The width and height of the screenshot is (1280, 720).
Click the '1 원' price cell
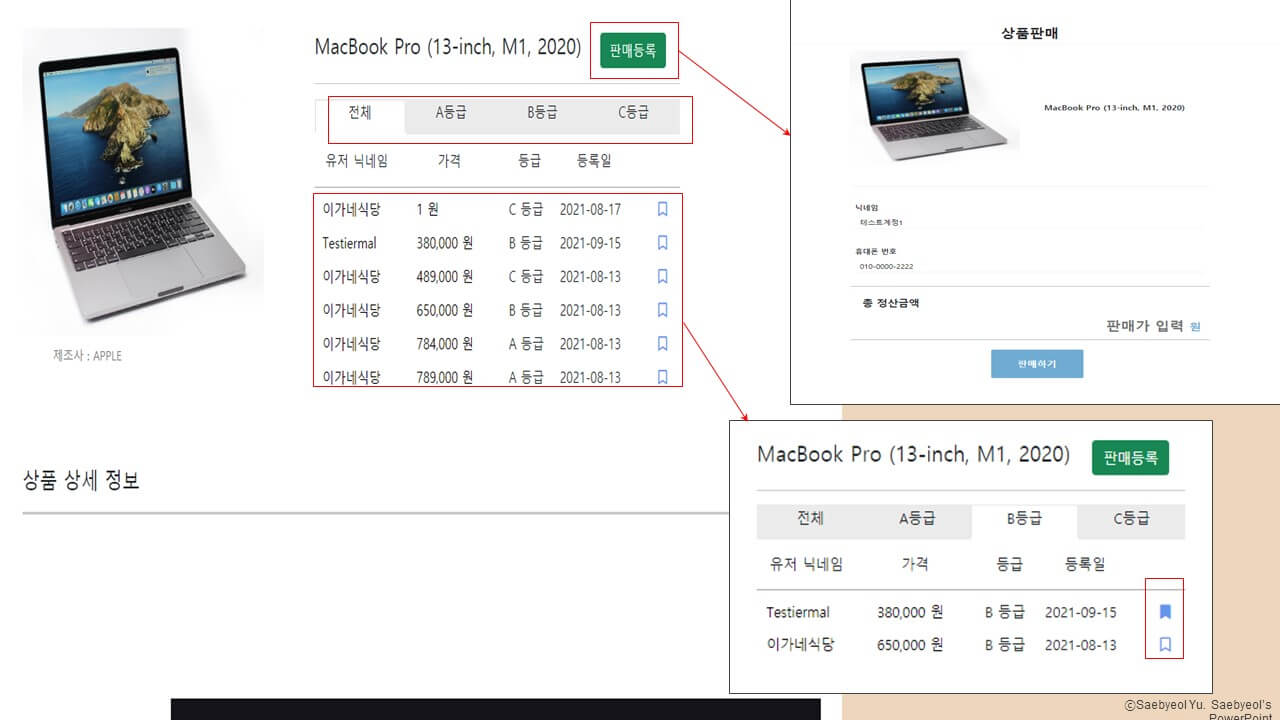428,210
